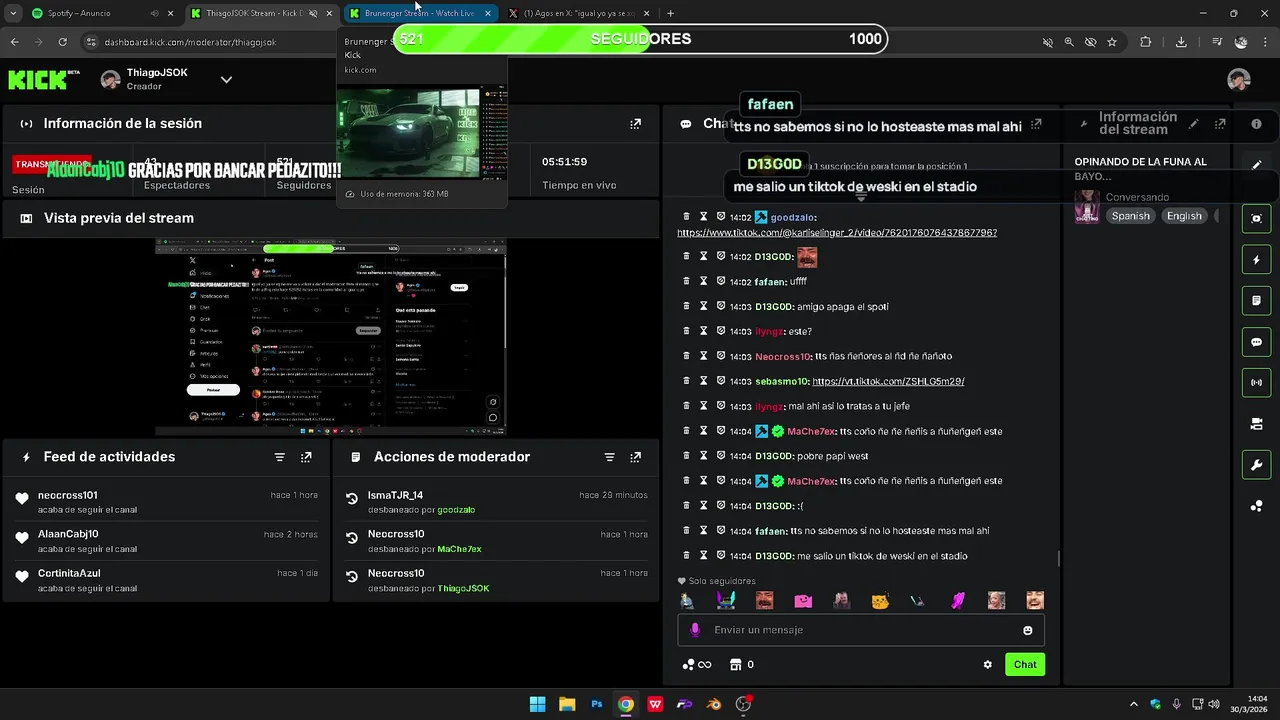Open Photoshop from the taskbar
Screen dimensions: 1280x720
596,704
